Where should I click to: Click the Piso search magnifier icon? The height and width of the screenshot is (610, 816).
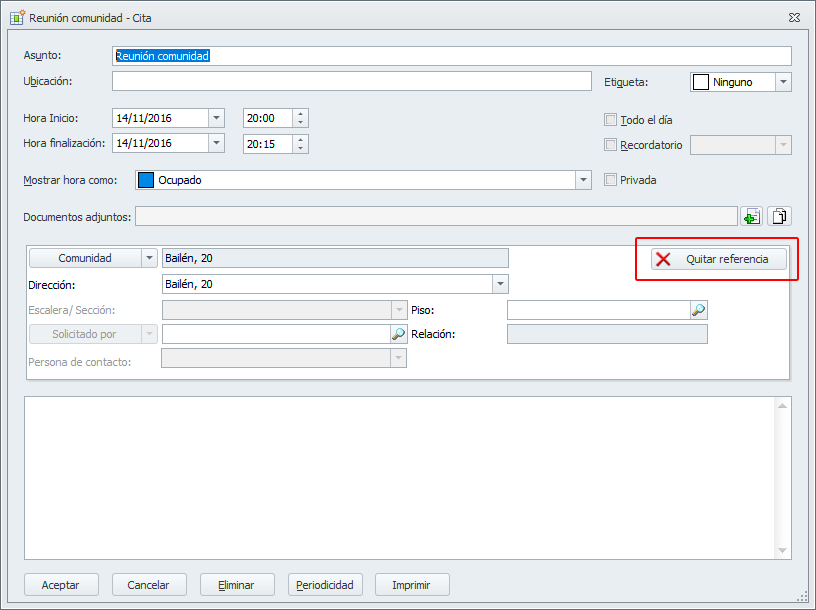(698, 310)
